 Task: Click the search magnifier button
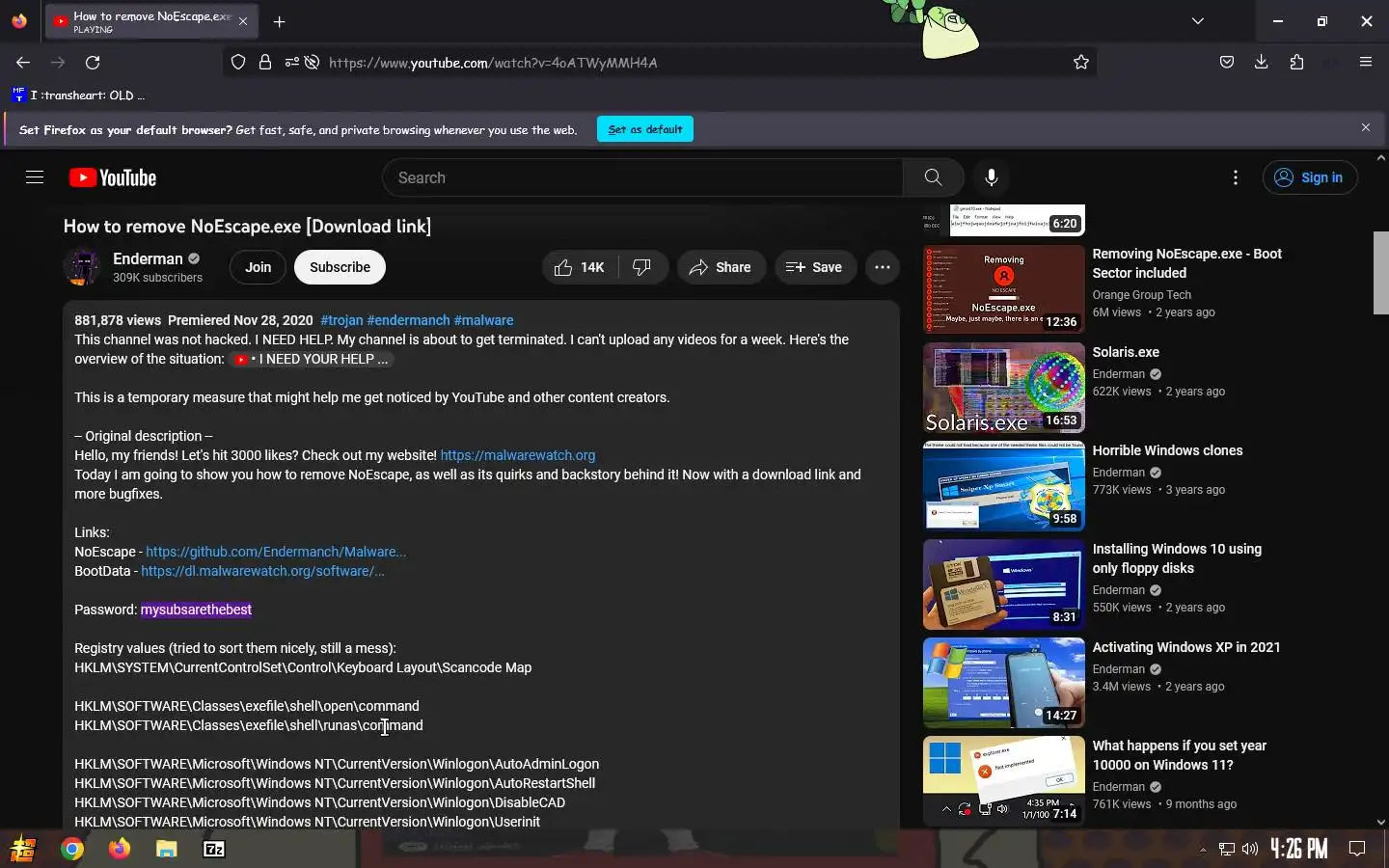click(x=933, y=177)
